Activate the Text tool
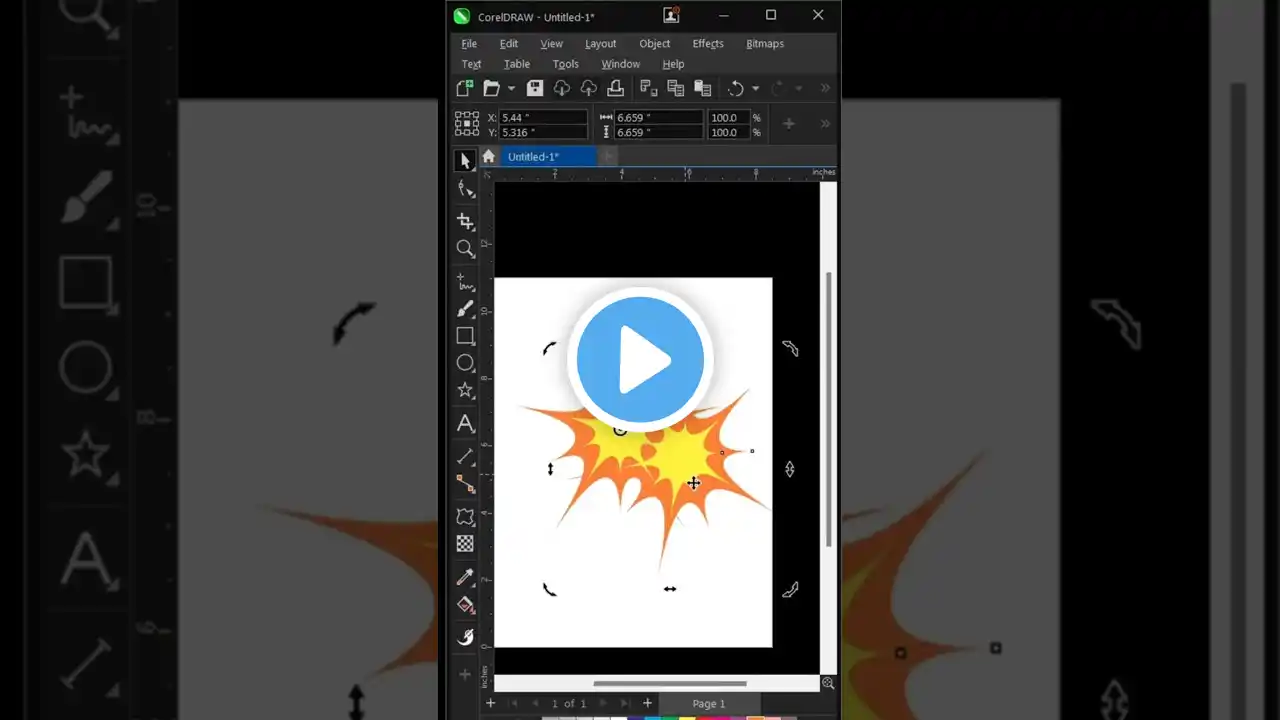The image size is (1280, 720). pyautogui.click(x=465, y=423)
